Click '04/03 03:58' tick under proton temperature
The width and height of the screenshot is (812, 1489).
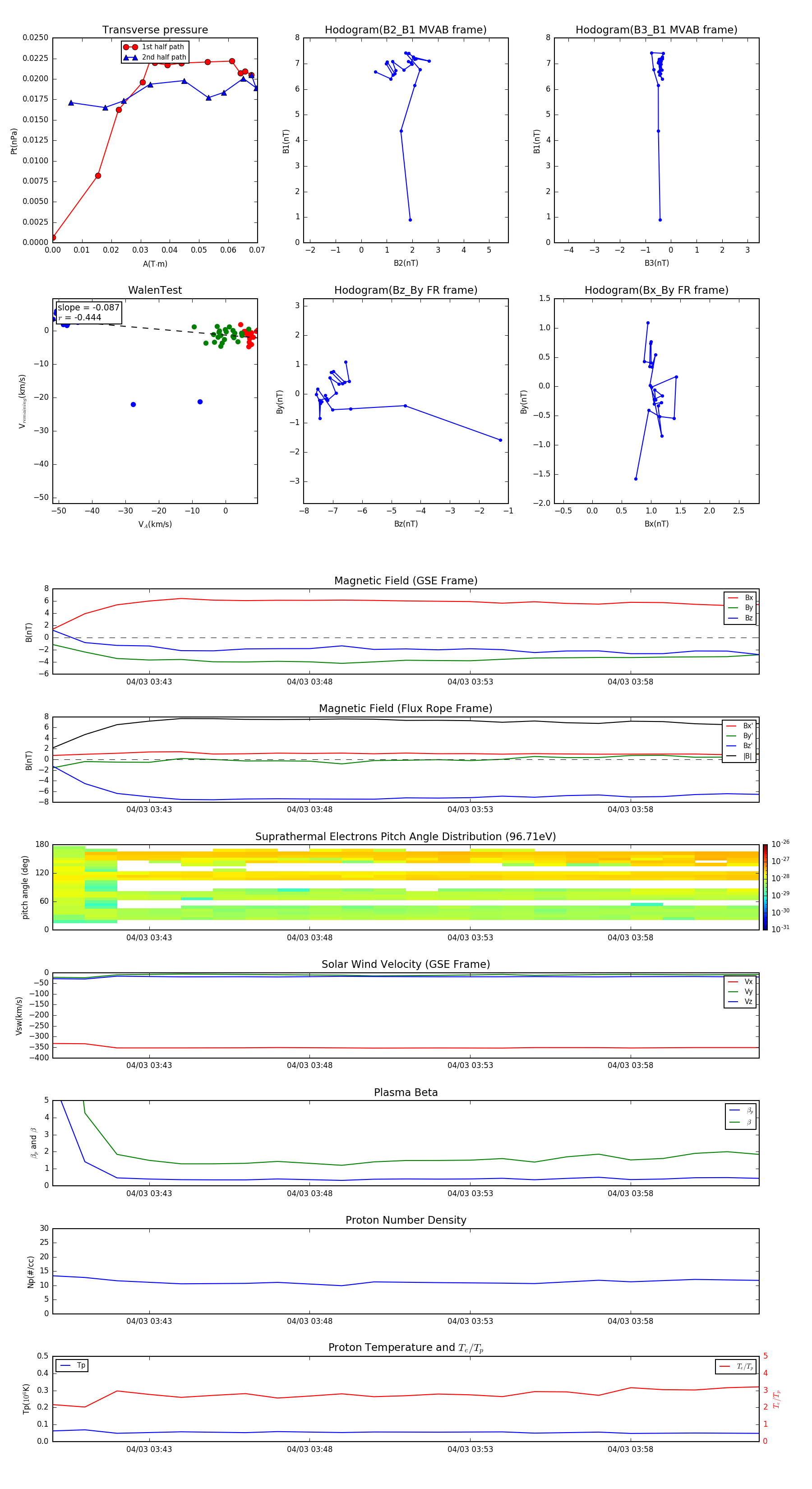631,1449
